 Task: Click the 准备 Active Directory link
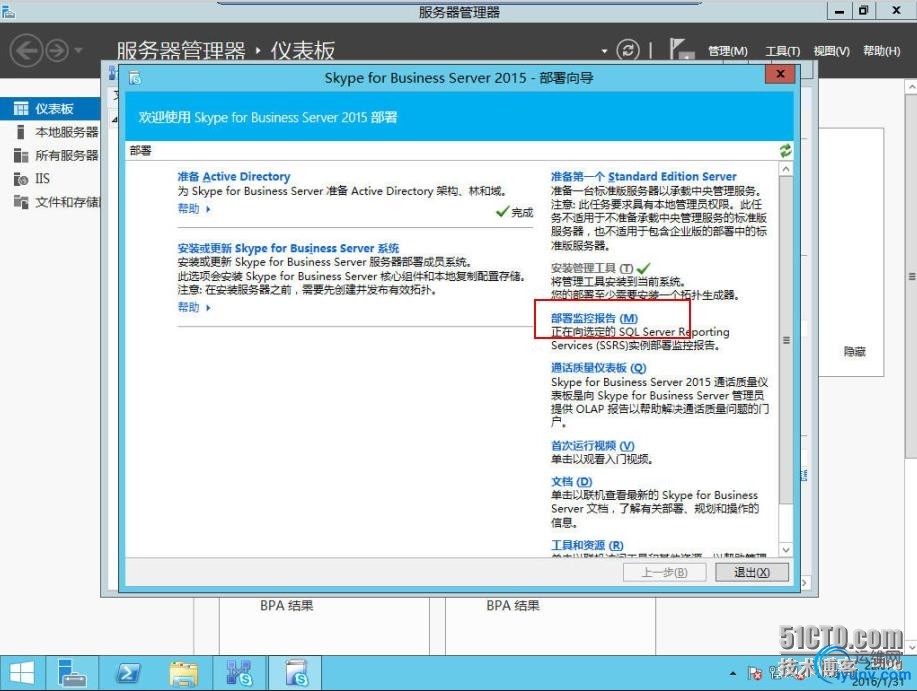tap(233, 177)
